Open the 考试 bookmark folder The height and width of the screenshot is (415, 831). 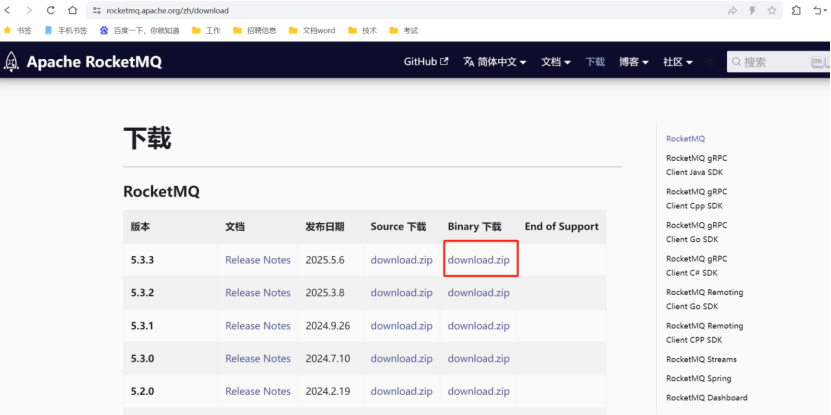(403, 31)
